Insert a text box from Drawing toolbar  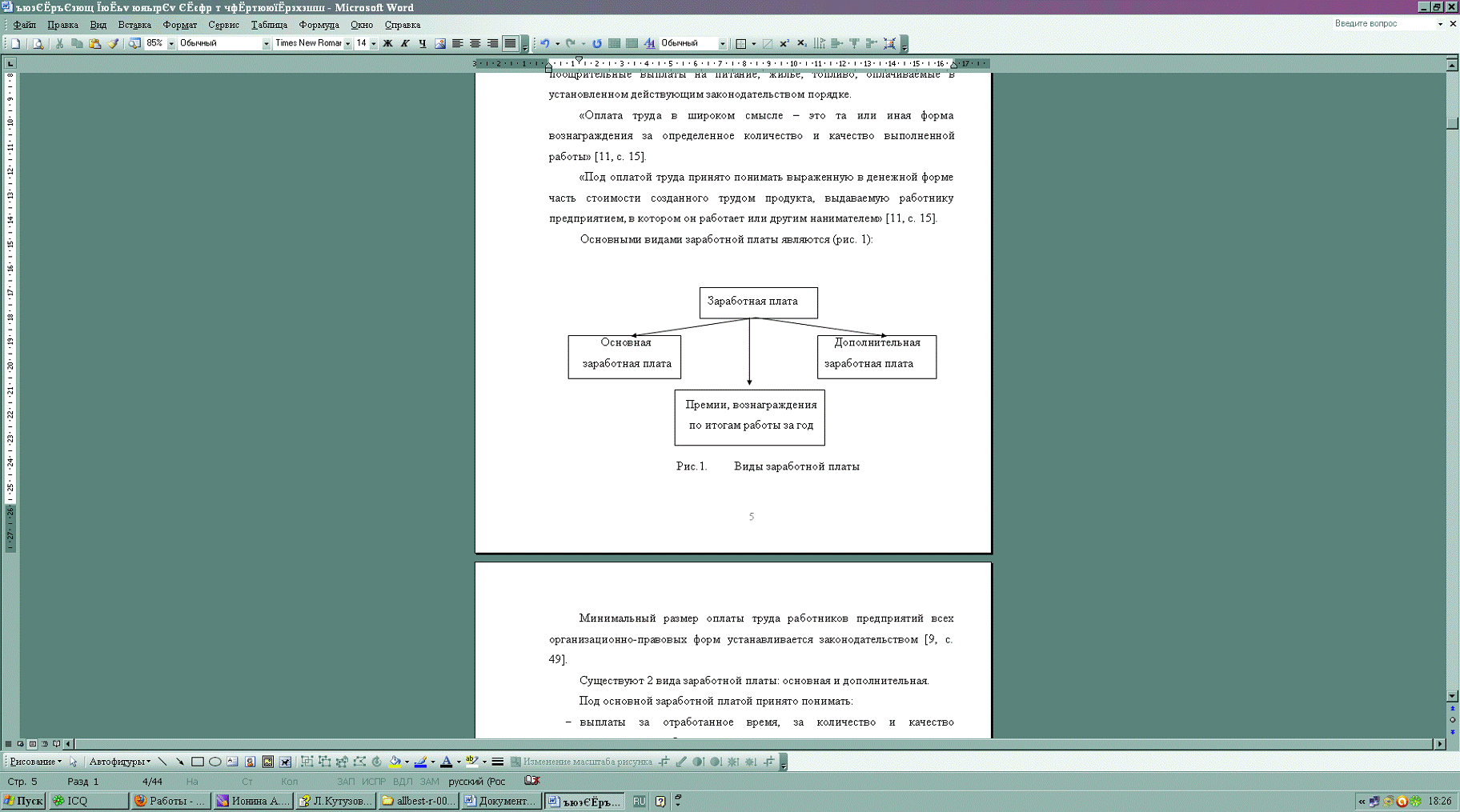click(x=233, y=762)
